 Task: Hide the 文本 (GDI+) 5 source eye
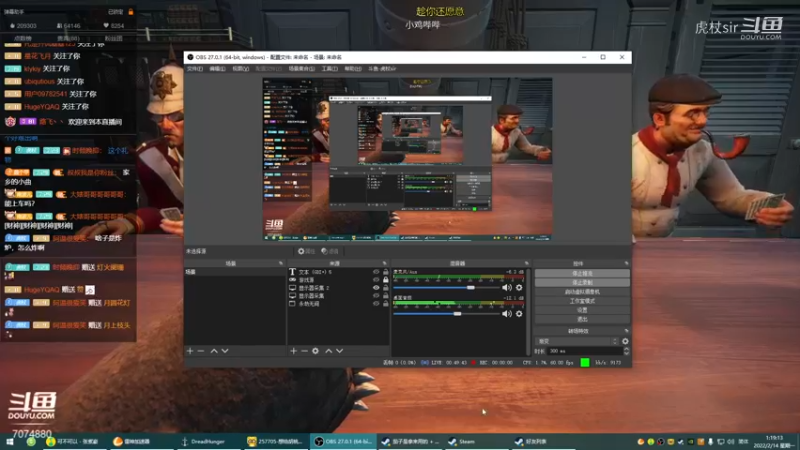click(x=376, y=272)
